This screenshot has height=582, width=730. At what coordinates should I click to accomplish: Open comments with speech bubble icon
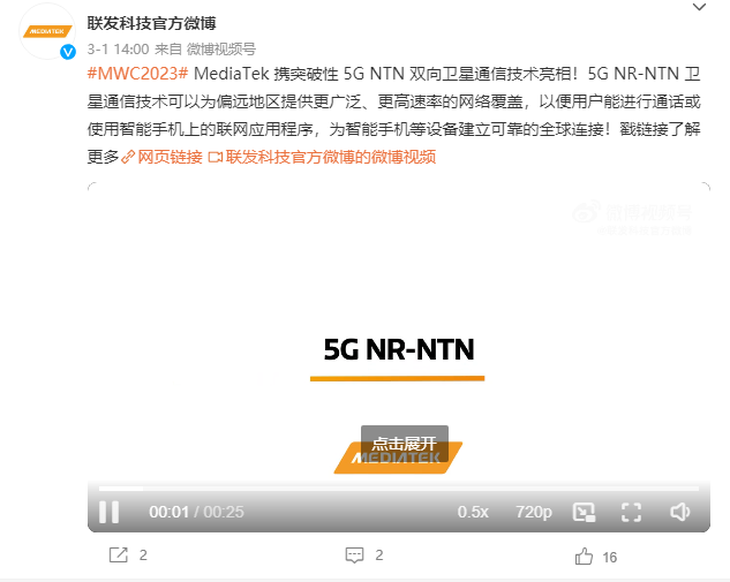354,555
